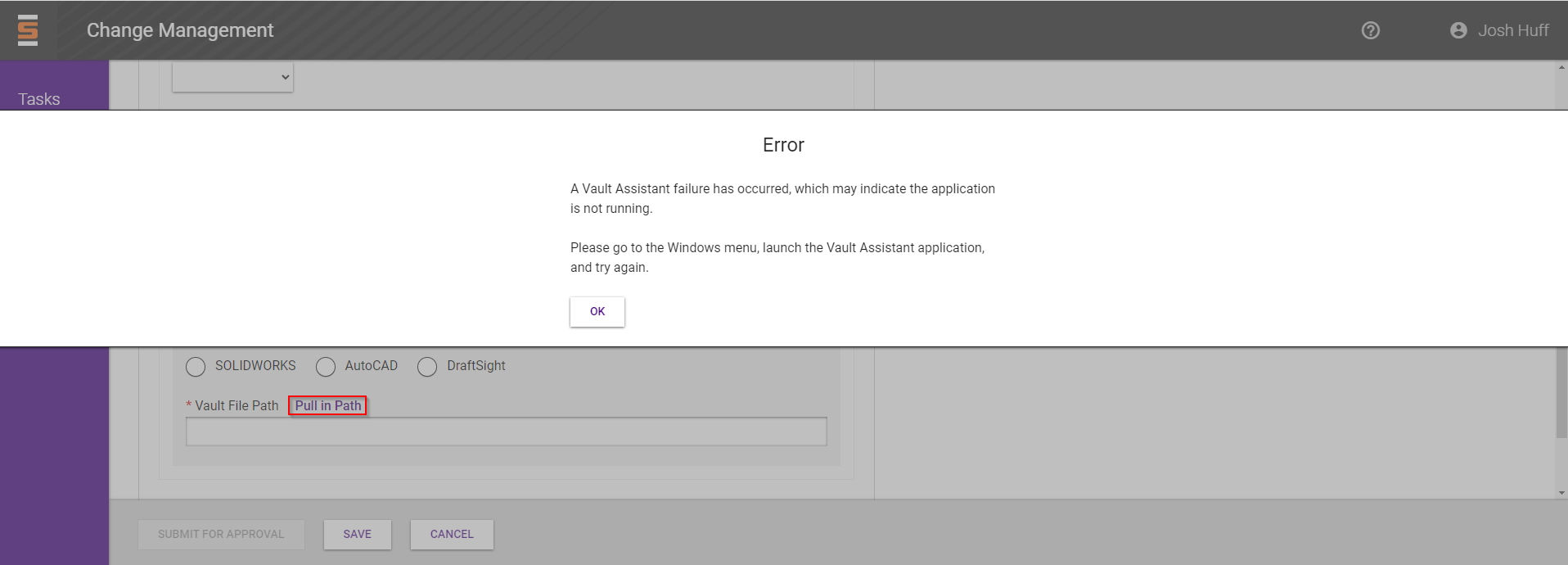Choose the AutoCAD radio option
This screenshot has height=565, width=1568.
pyautogui.click(x=326, y=367)
